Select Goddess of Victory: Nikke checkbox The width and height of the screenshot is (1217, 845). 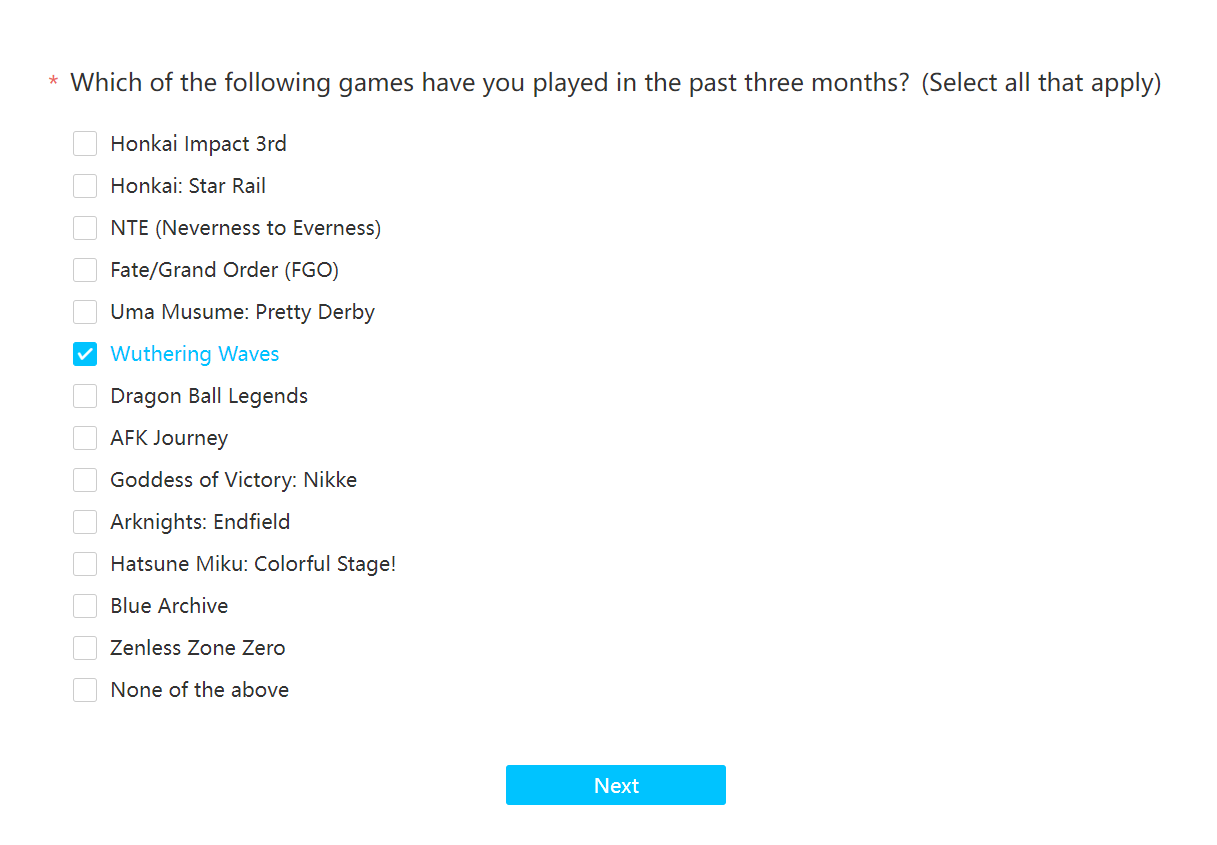click(85, 480)
